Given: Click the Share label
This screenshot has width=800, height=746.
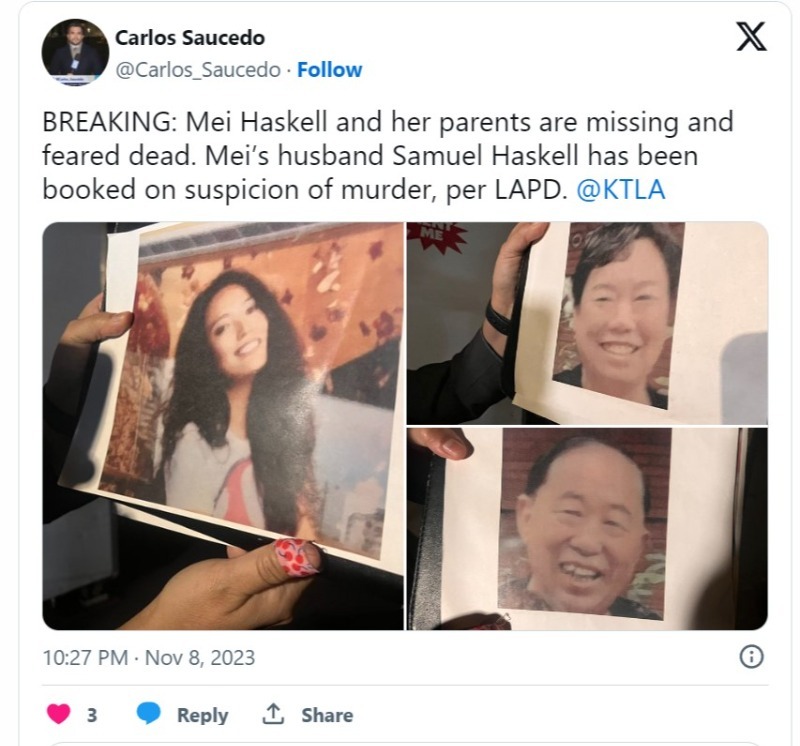Looking at the screenshot, I should [327, 715].
